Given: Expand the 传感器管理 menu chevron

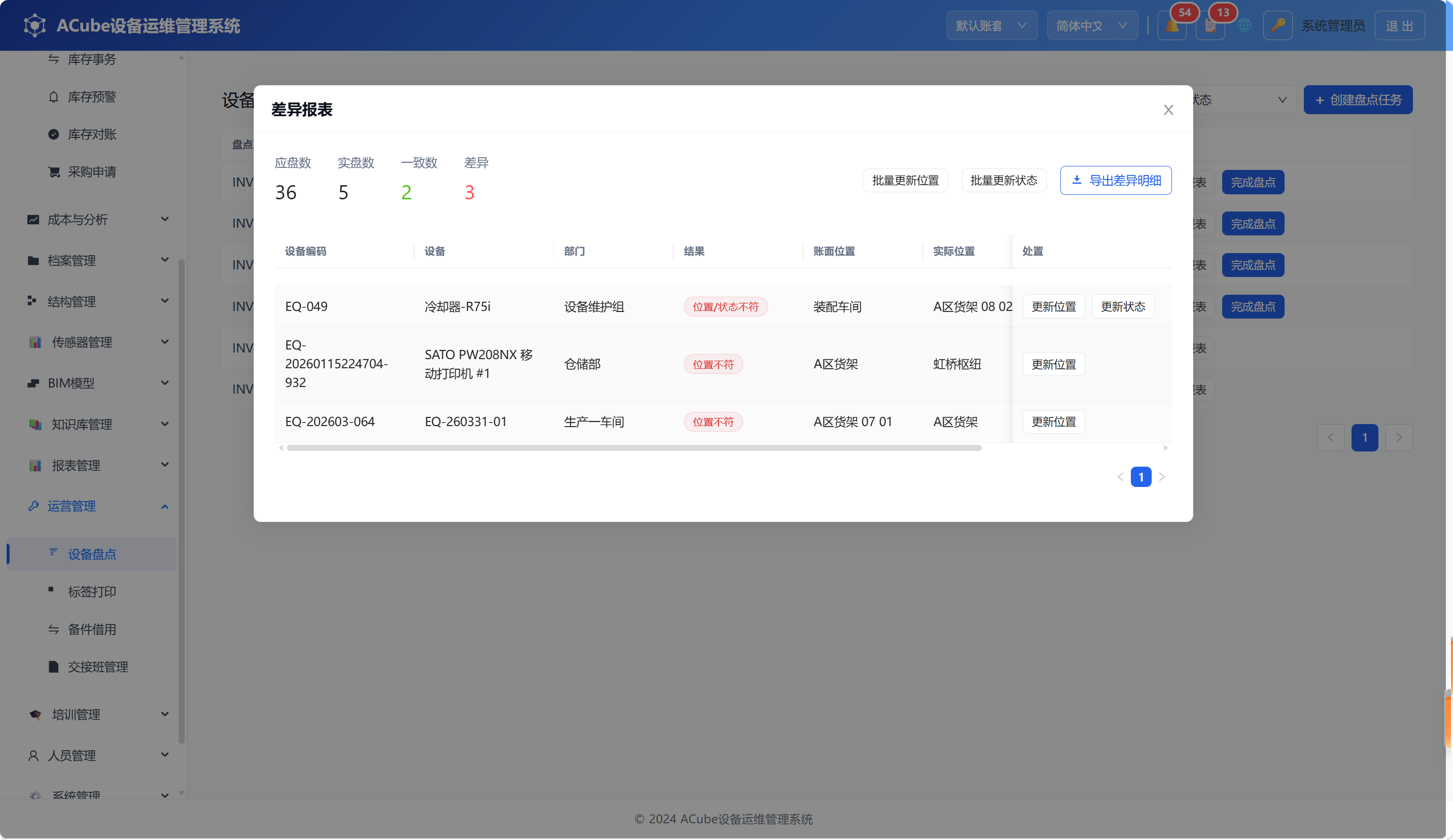Looking at the screenshot, I should (165, 342).
